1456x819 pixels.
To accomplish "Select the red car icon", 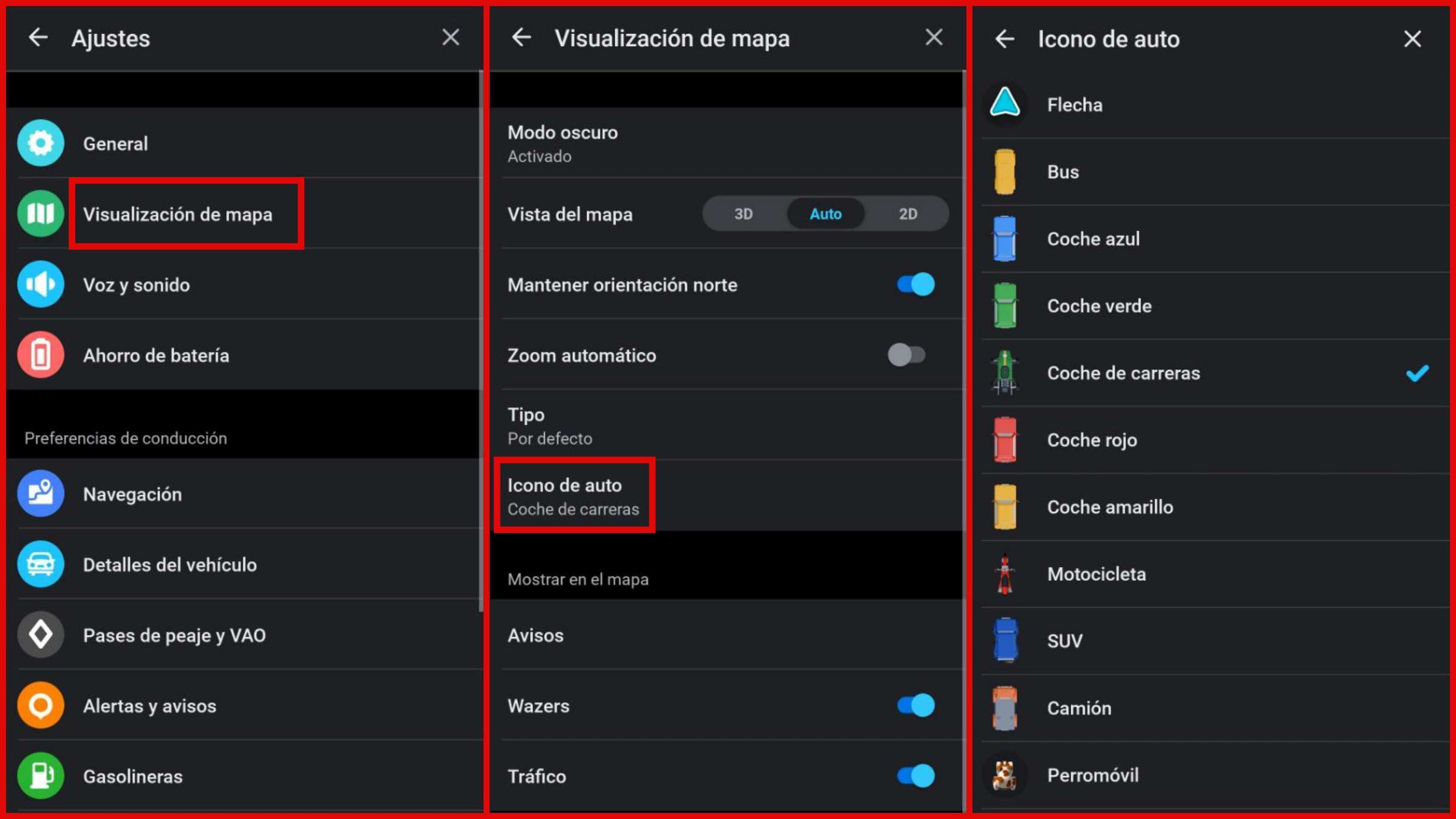I will tap(1005, 440).
